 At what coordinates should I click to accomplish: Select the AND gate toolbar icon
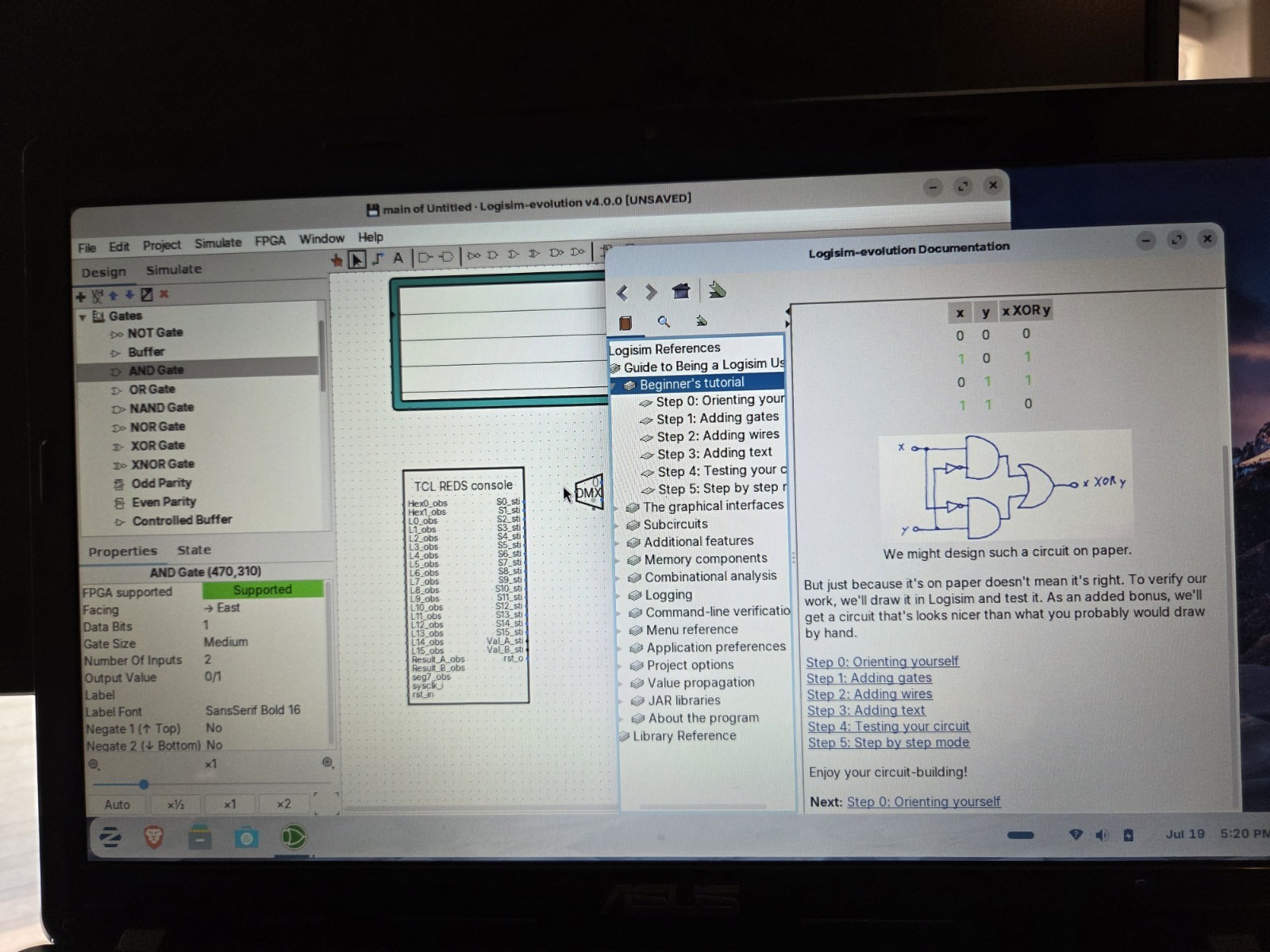click(x=493, y=255)
